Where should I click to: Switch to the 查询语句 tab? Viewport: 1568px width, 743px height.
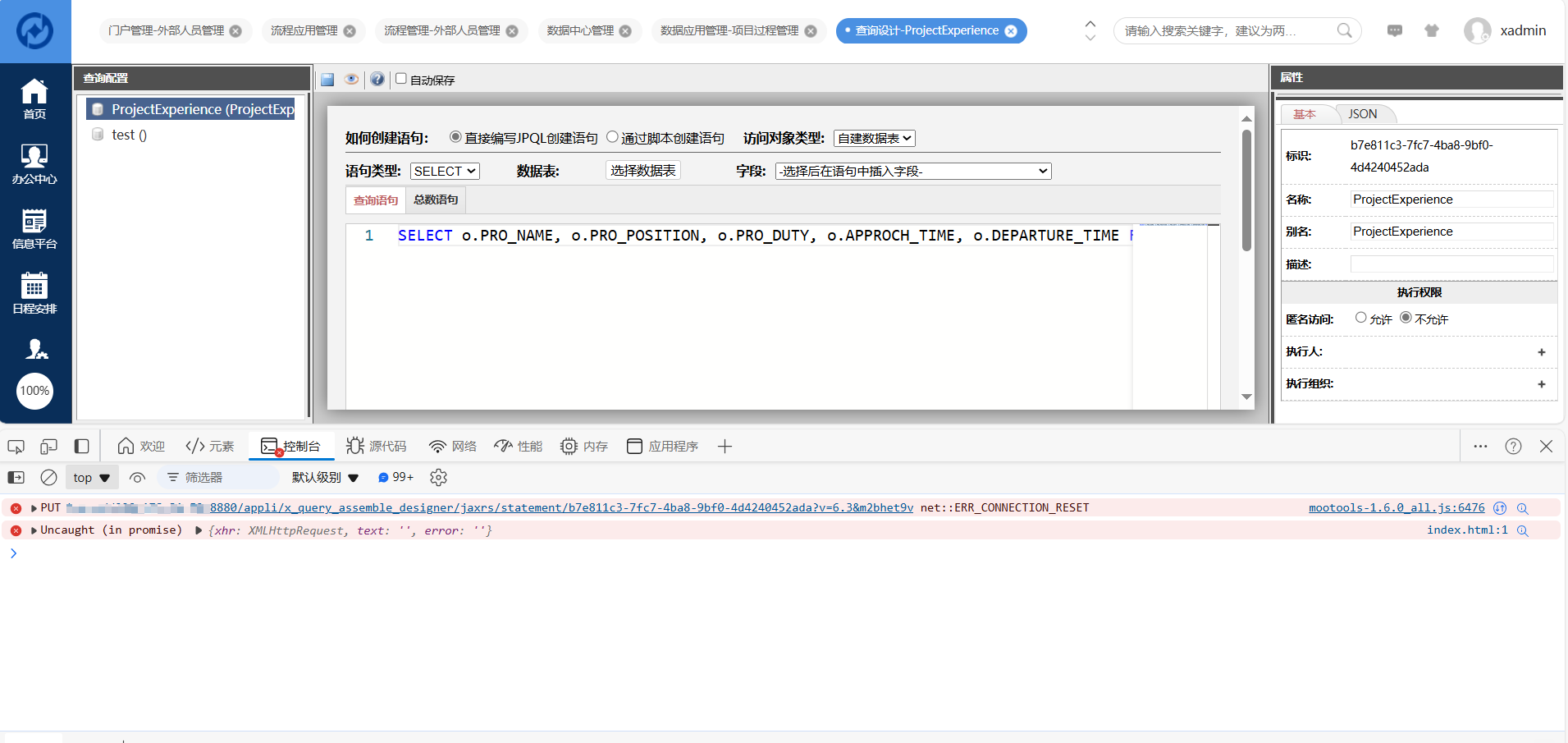[x=376, y=200]
